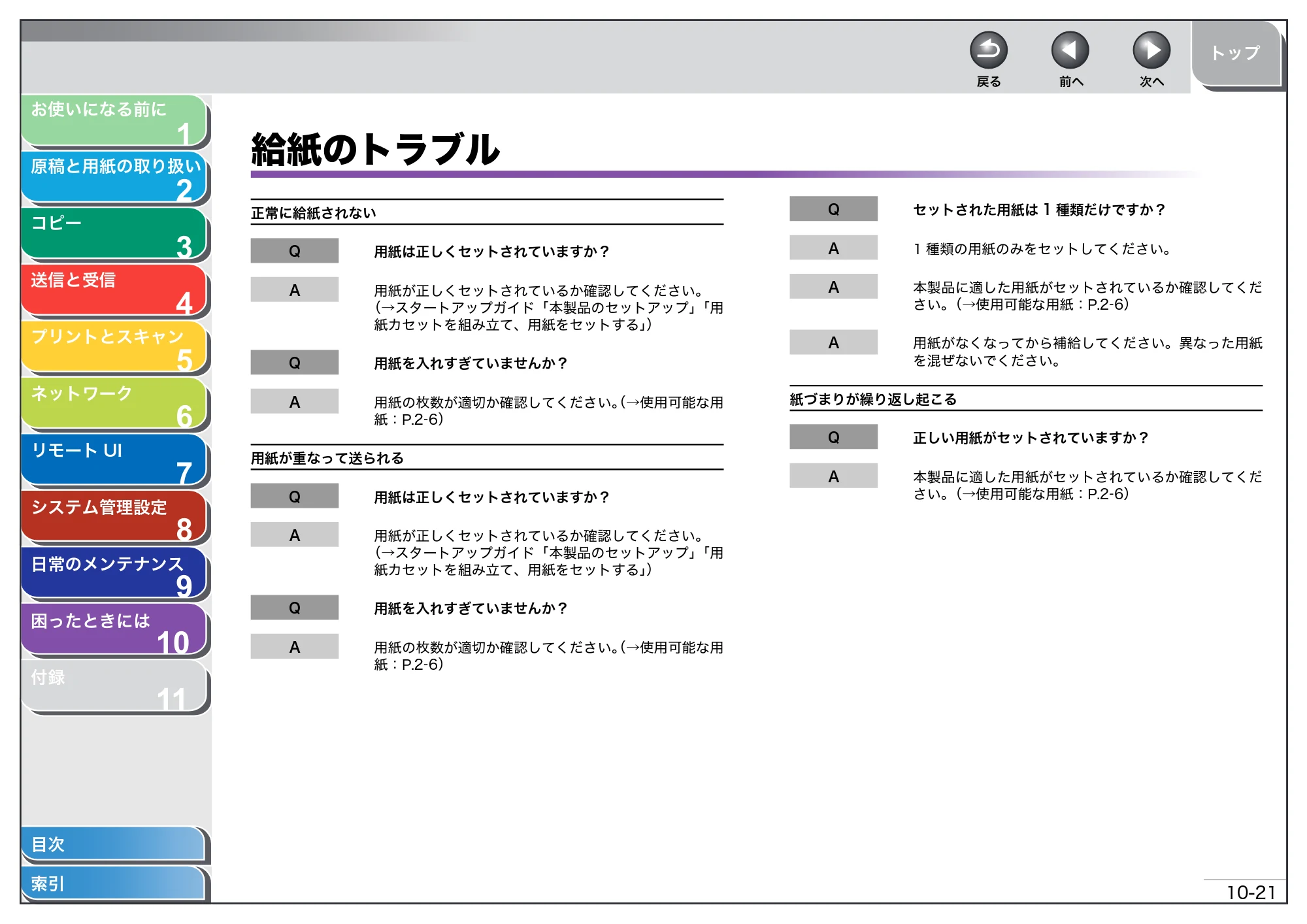1307x924 pixels.
Task: Click section heading 用紙が重なって送られる
Action: tap(327, 458)
